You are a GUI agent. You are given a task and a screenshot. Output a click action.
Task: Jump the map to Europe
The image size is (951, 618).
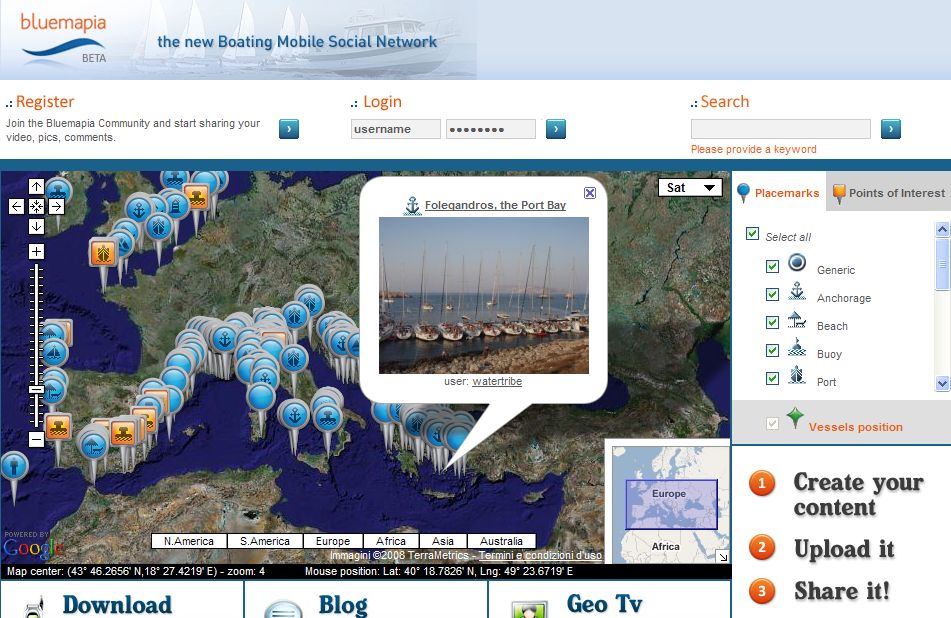[x=333, y=541]
